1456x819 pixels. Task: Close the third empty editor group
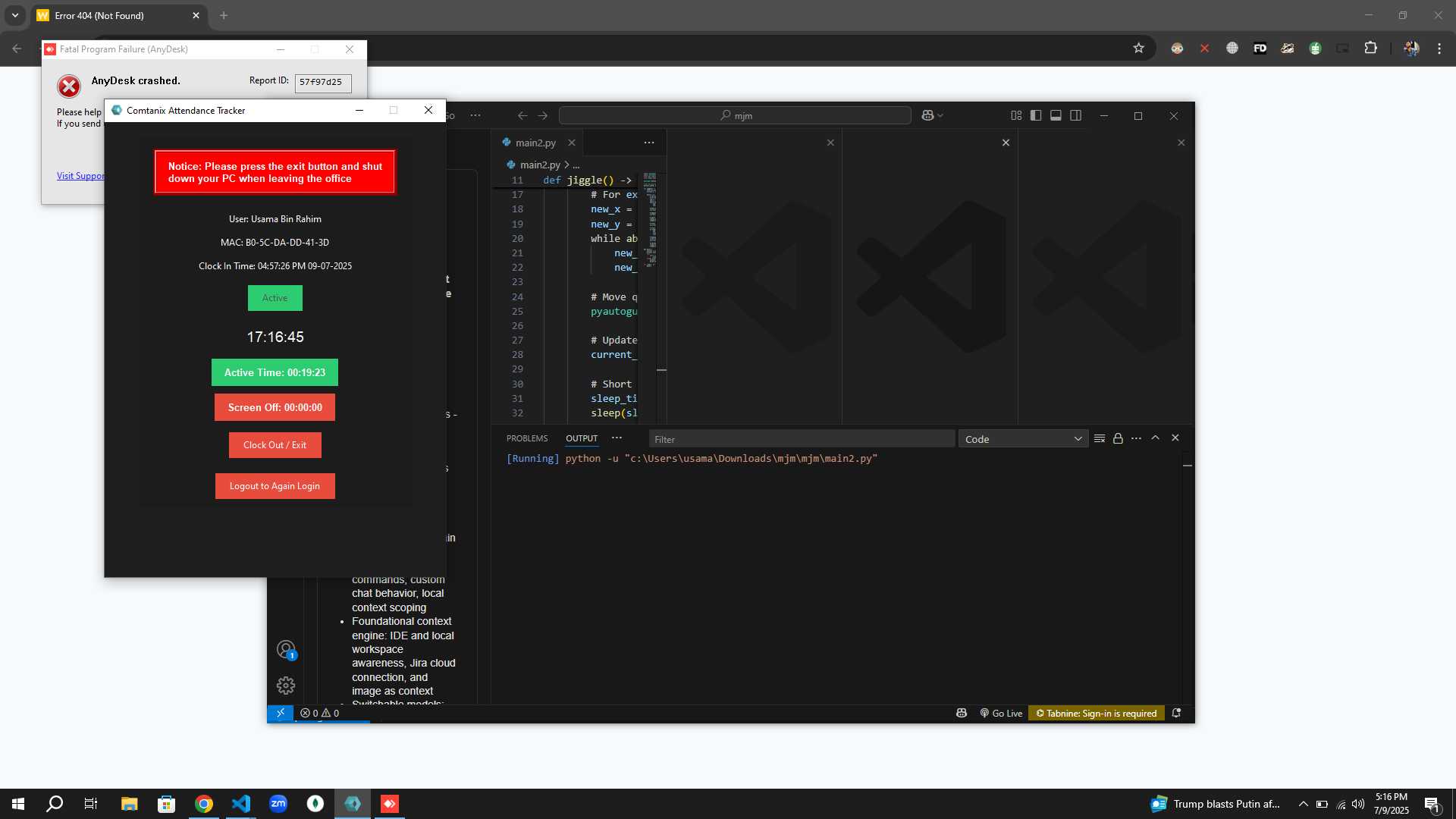(x=1006, y=143)
